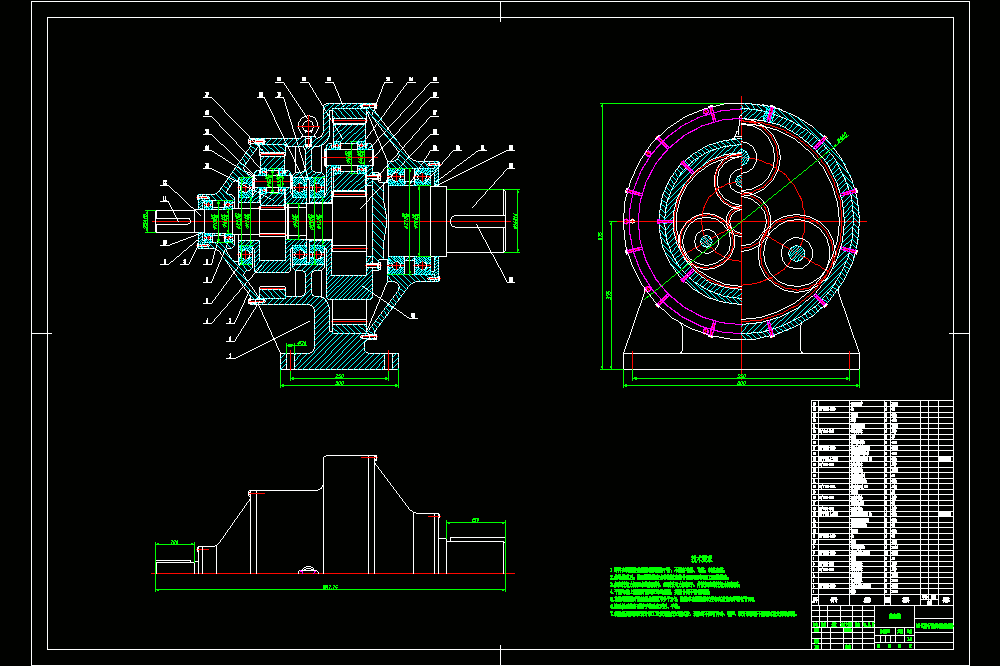
Task: Click the output shaft keyway in the section view
Action: (x=478, y=221)
